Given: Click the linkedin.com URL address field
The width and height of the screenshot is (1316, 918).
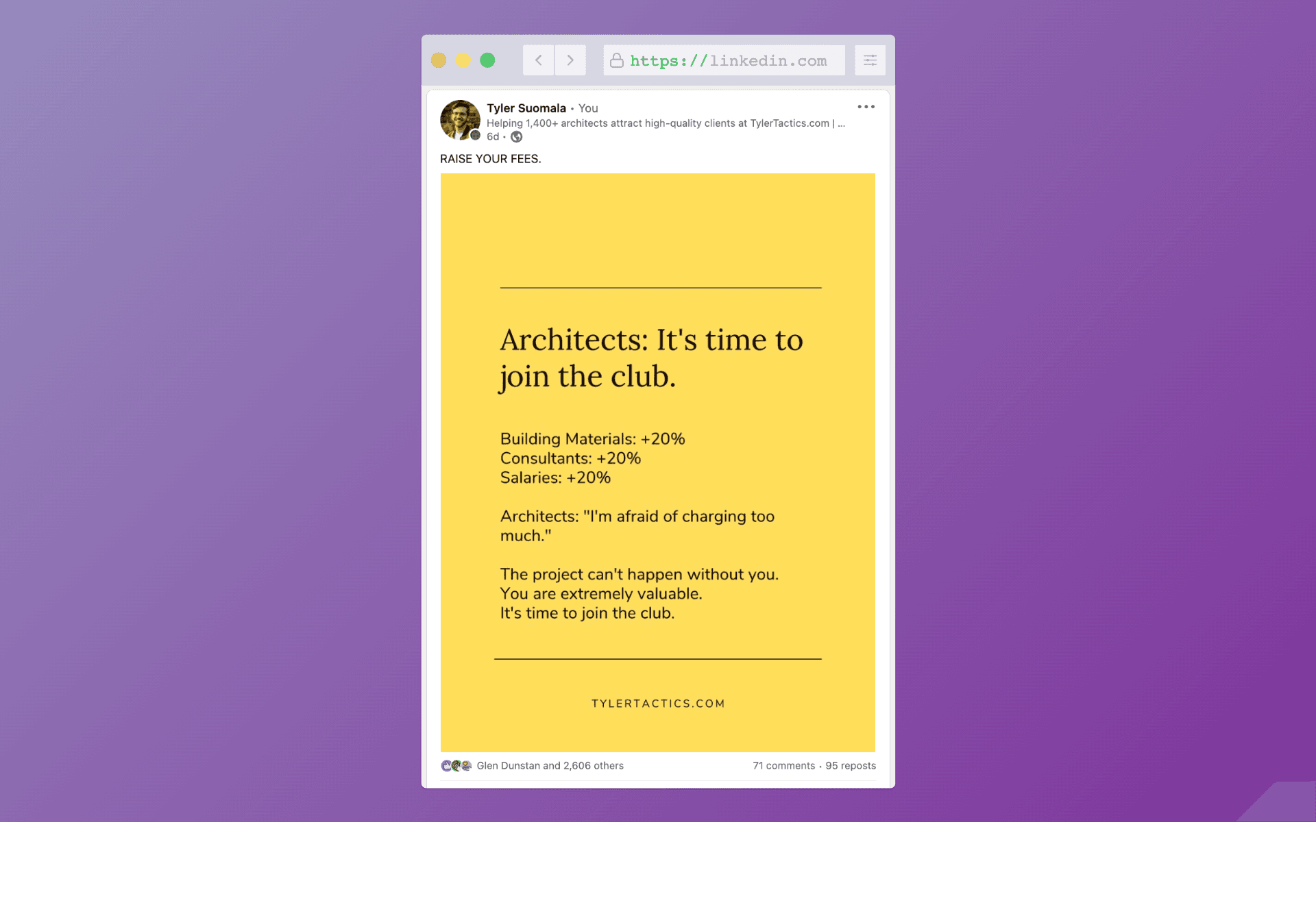Looking at the screenshot, I should (729, 61).
